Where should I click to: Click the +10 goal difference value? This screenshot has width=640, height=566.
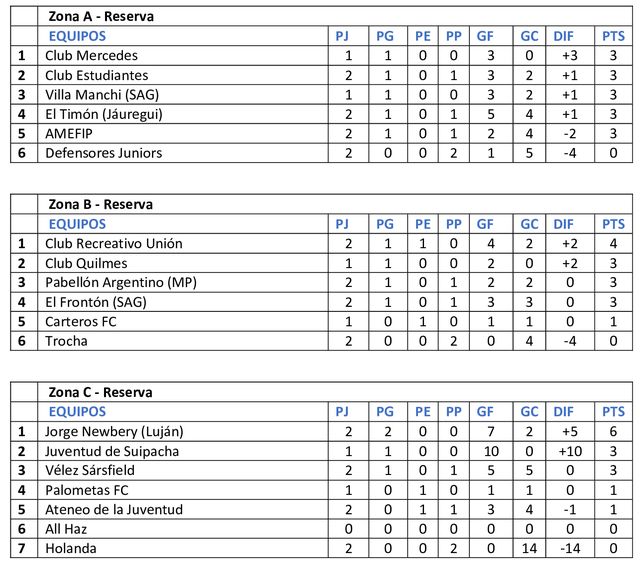pos(565,451)
